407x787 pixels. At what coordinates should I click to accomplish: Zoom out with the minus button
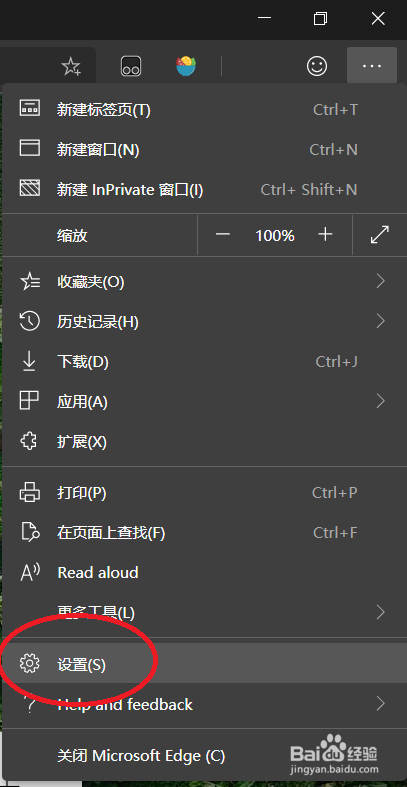tap(222, 234)
